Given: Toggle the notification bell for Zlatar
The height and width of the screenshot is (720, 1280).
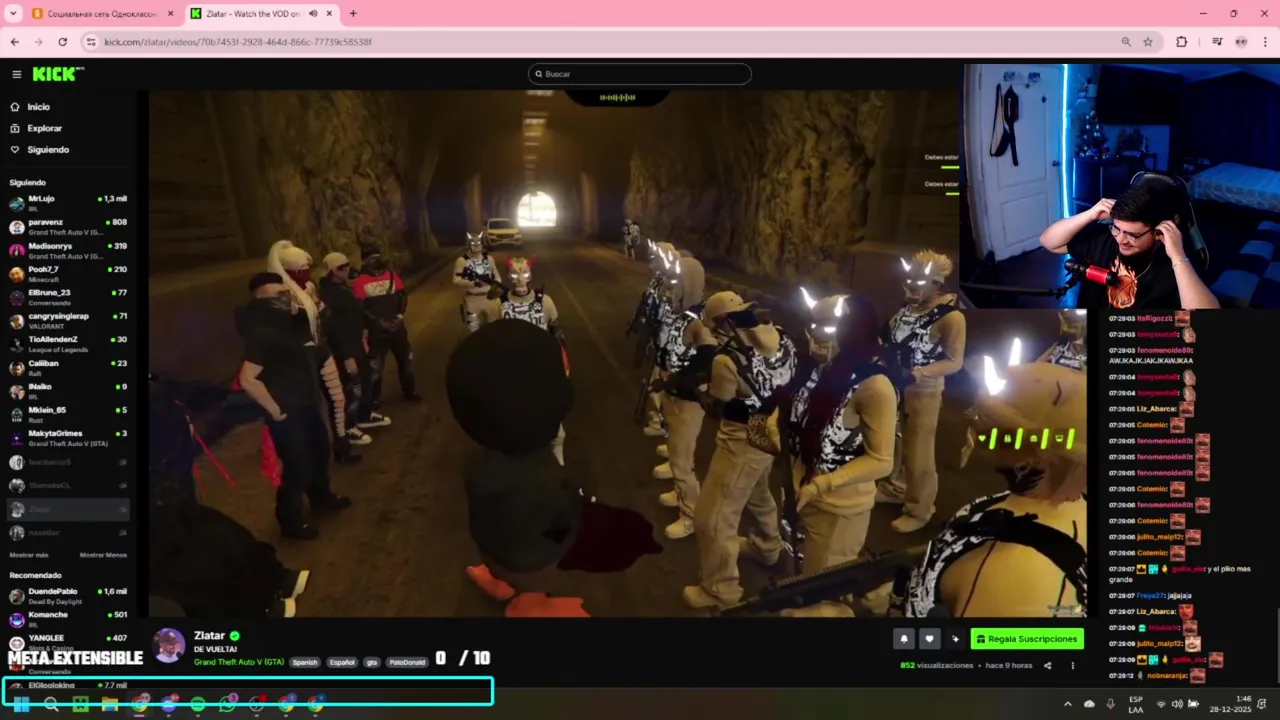Looking at the screenshot, I should click(904, 639).
